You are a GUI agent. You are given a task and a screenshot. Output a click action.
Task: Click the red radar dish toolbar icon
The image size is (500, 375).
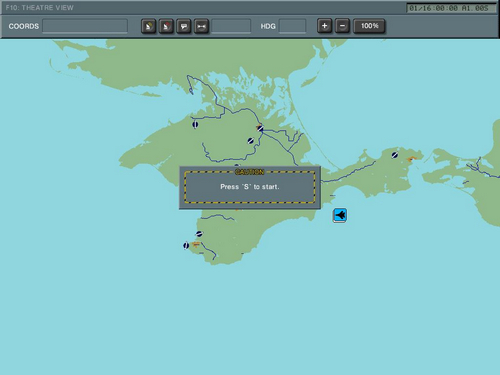tap(166, 26)
